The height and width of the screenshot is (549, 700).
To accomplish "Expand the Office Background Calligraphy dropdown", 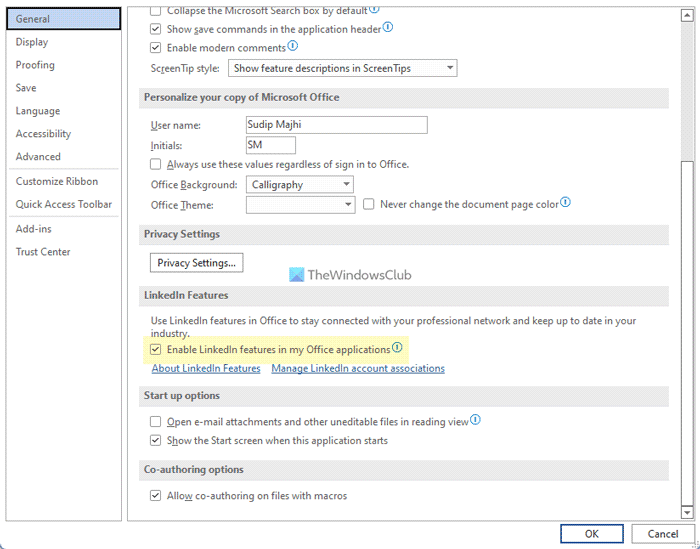I will 300,185.
